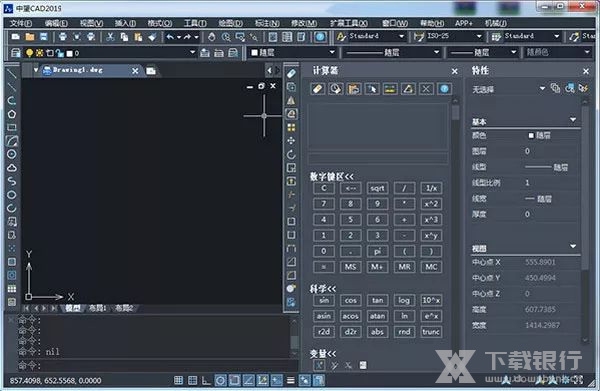Click the MS memory store button
This screenshot has height=391, width=600.
point(351,267)
